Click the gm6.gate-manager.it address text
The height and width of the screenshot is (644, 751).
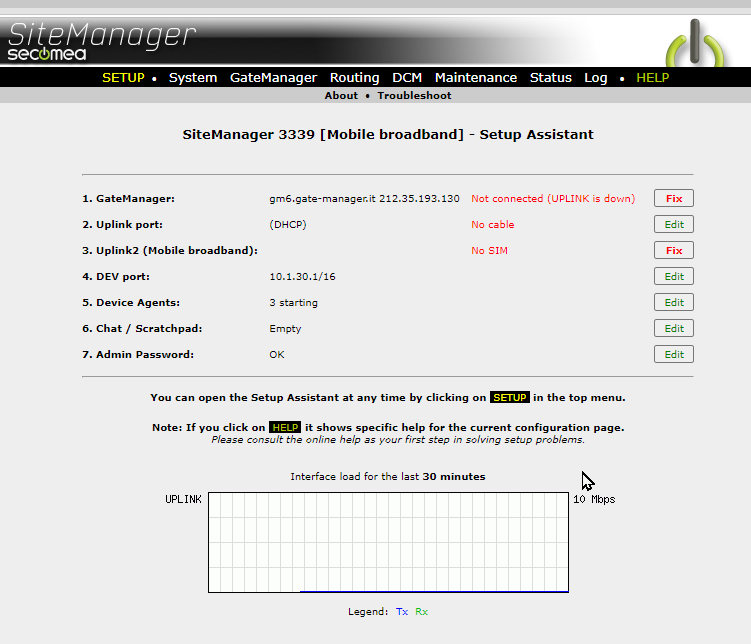tap(364, 198)
